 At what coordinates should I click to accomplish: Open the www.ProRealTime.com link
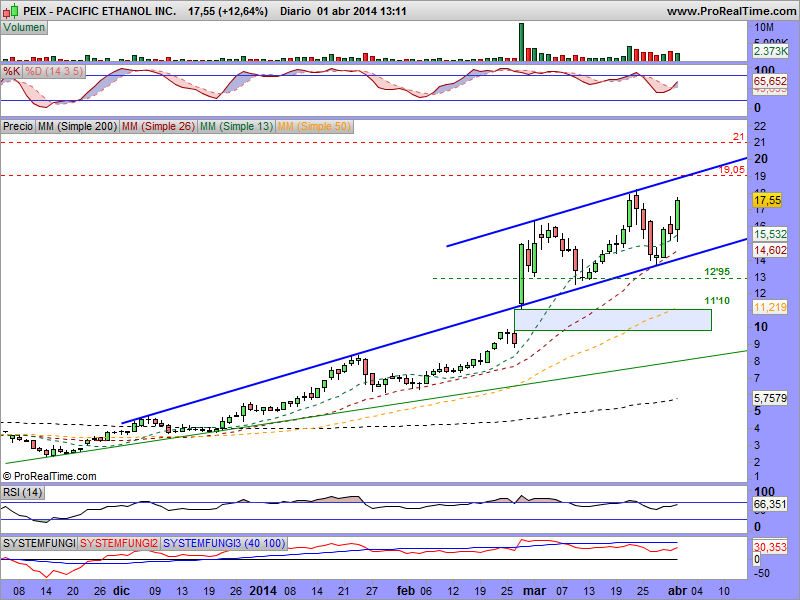pos(731,11)
